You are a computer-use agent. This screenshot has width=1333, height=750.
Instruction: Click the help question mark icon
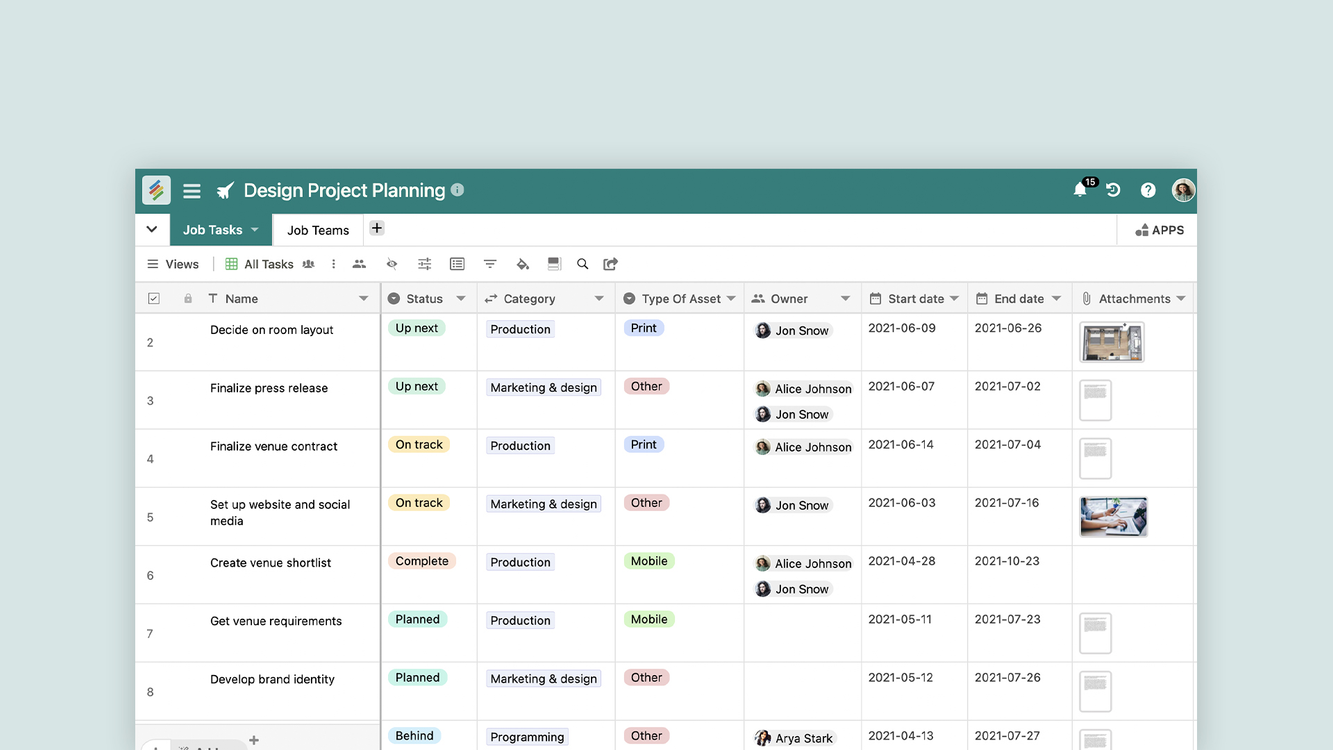pyautogui.click(x=1148, y=190)
